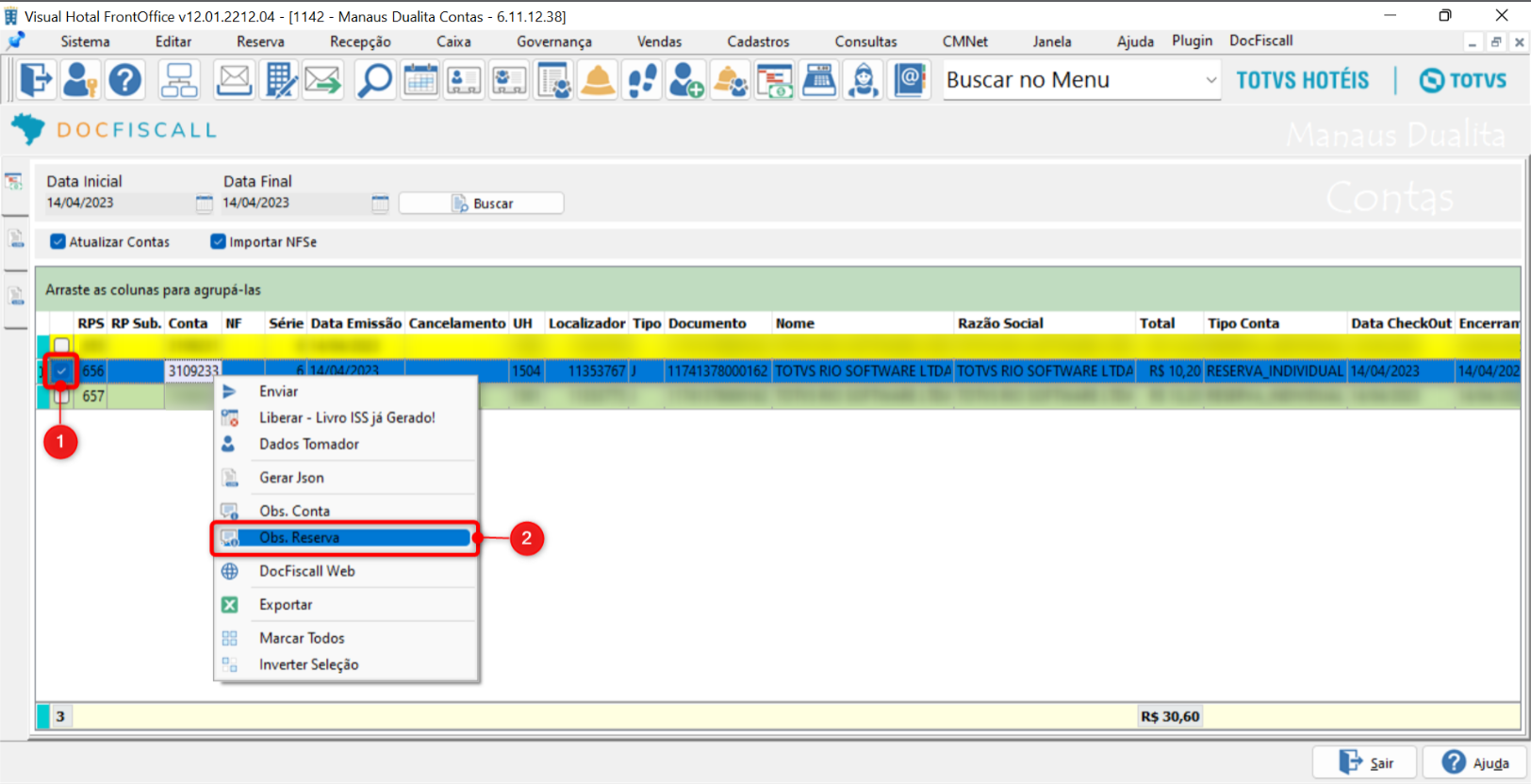Click the first DocFiscall sidebar icon
The width and height of the screenshot is (1531, 784).
tap(15, 182)
